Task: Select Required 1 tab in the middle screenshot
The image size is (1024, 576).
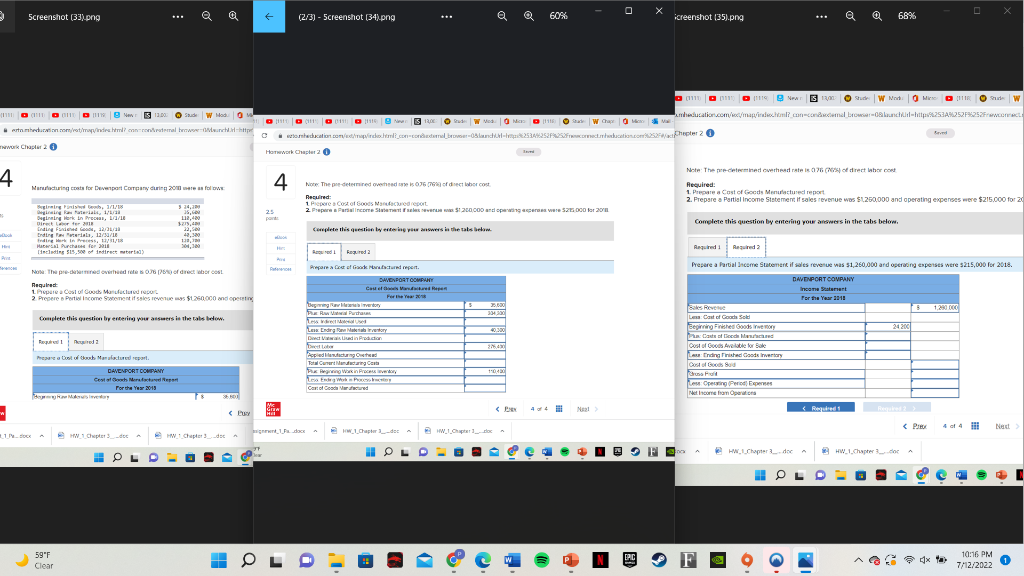Action: [x=324, y=252]
